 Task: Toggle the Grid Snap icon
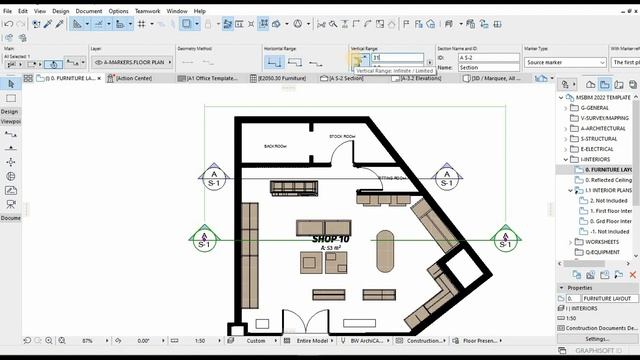click(142, 24)
